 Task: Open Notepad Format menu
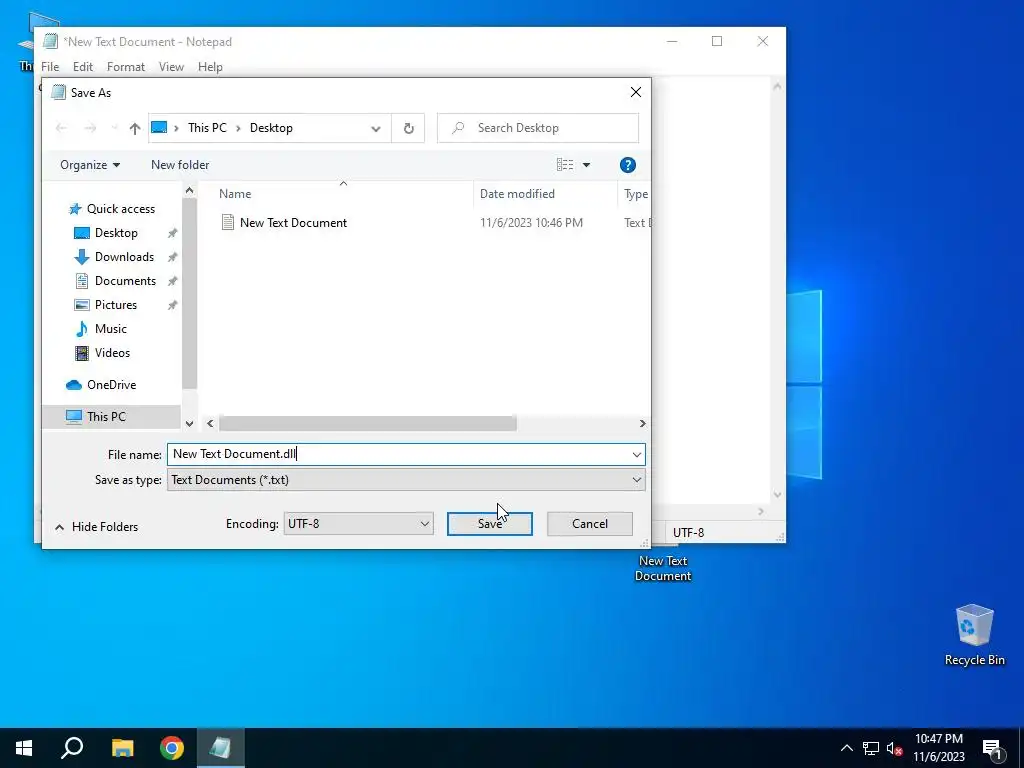(x=126, y=67)
